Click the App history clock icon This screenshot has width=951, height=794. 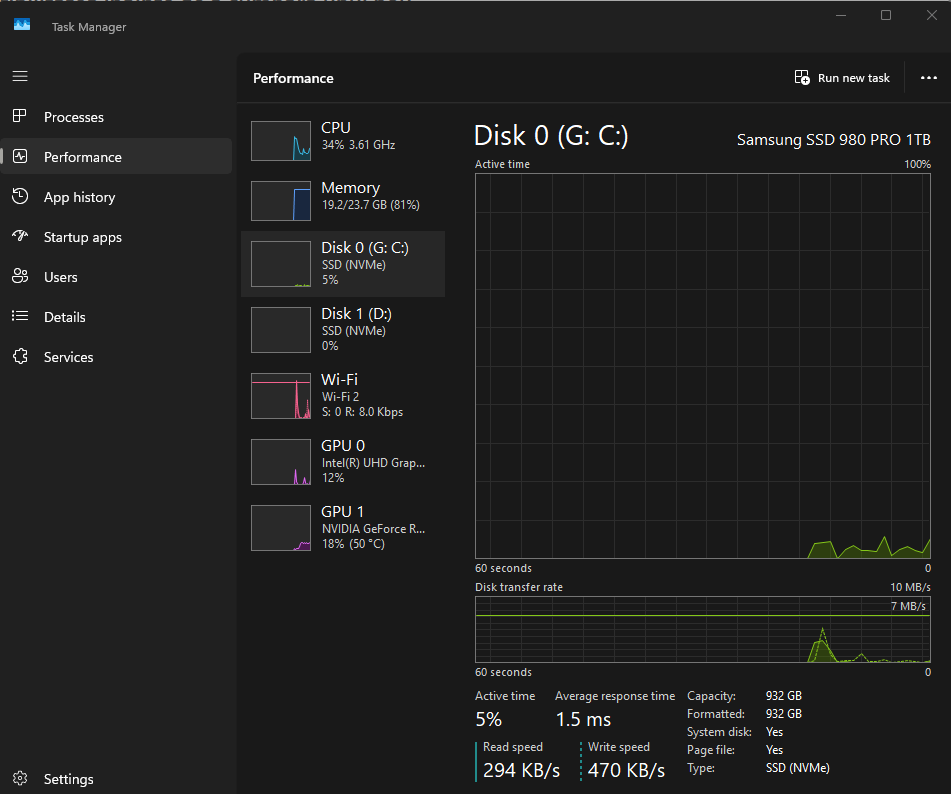20,197
